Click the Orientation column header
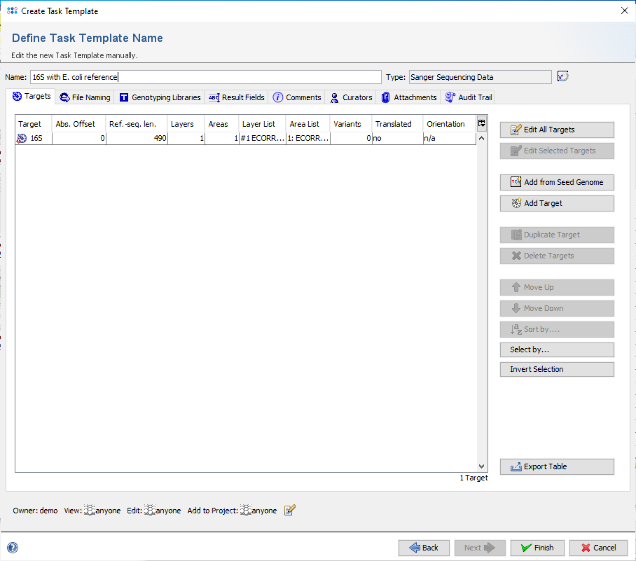Screen dimensions: 636x561 pos(449,124)
